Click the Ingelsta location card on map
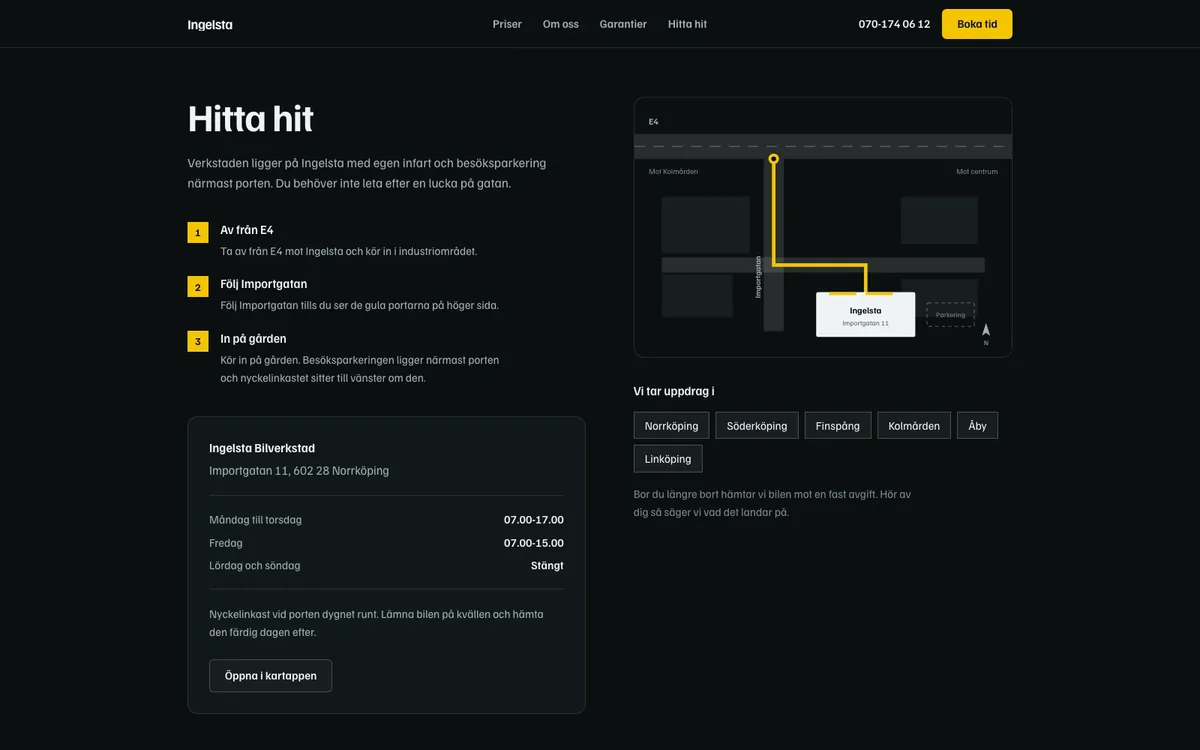 coord(866,315)
